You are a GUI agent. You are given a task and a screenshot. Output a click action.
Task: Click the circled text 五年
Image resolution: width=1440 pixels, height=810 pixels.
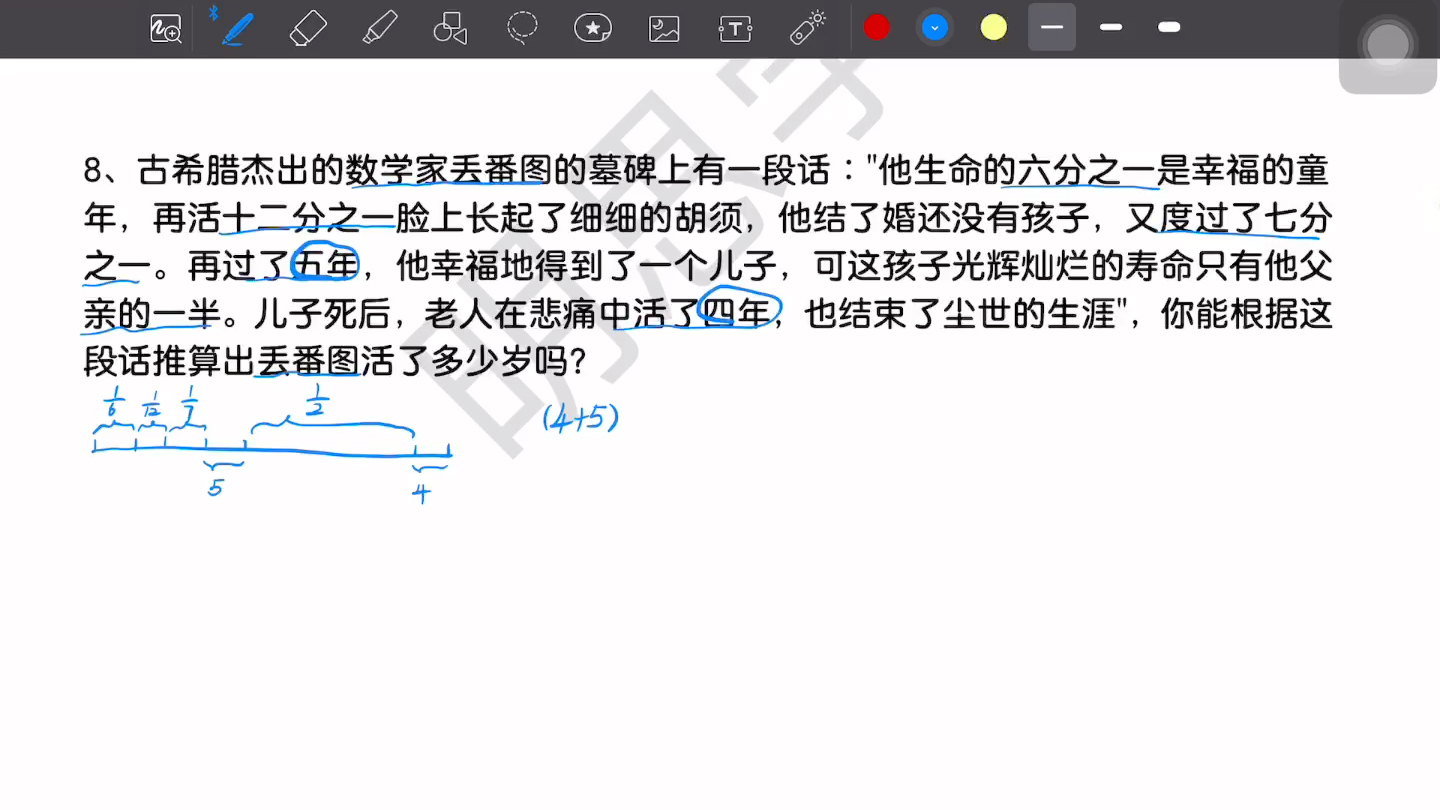click(324, 266)
